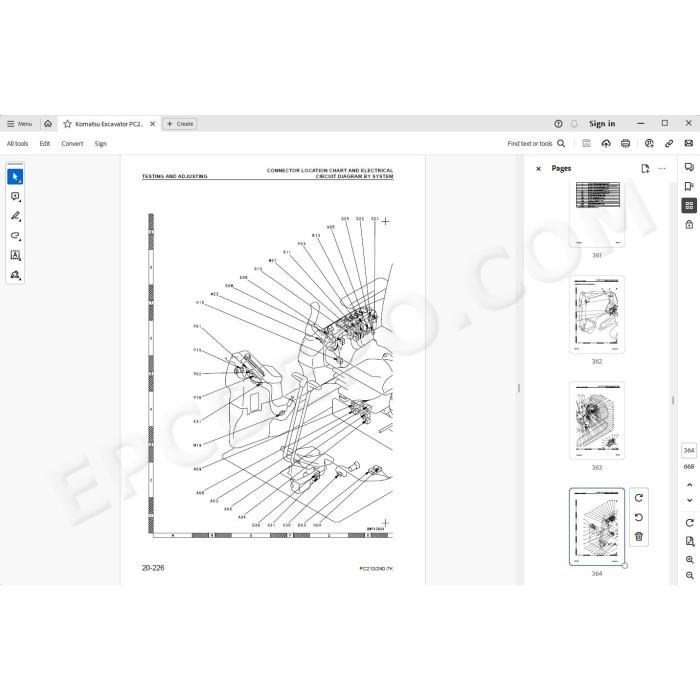Viewport: 700px width, 700px height.
Task: Open the Edit menu item
Action: tap(45, 143)
